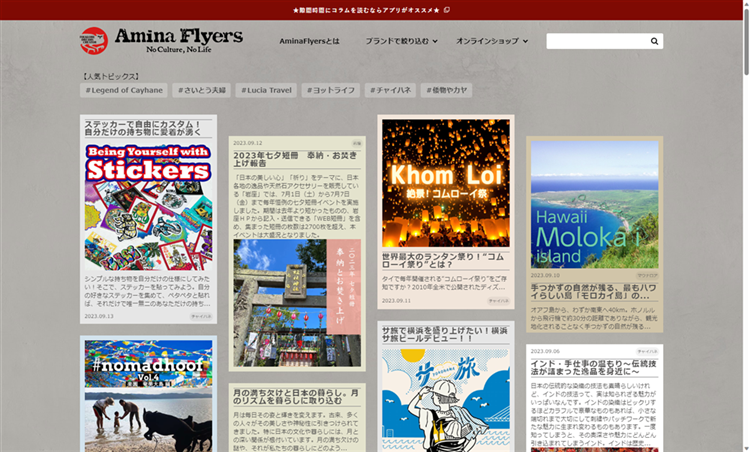
Task: Open the サ旅で横浜を盛り上げたい article title
Action: 445,334
